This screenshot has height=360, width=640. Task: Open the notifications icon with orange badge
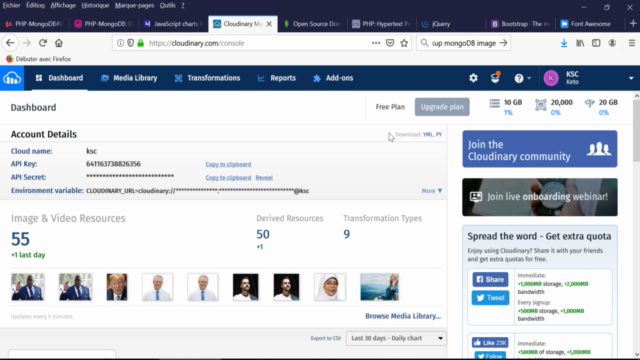coord(495,78)
